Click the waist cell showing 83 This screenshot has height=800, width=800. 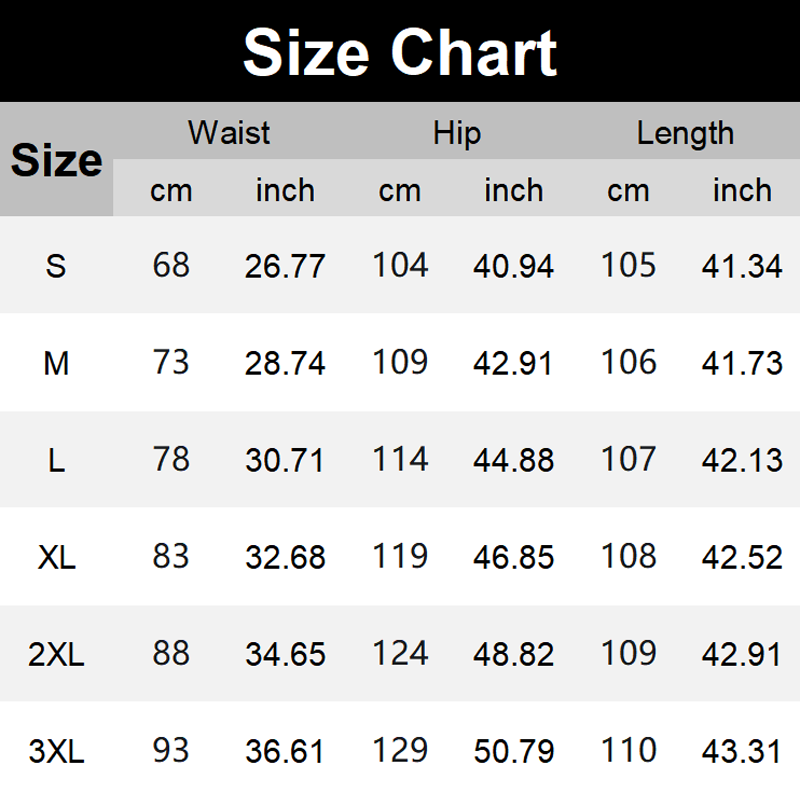click(171, 556)
